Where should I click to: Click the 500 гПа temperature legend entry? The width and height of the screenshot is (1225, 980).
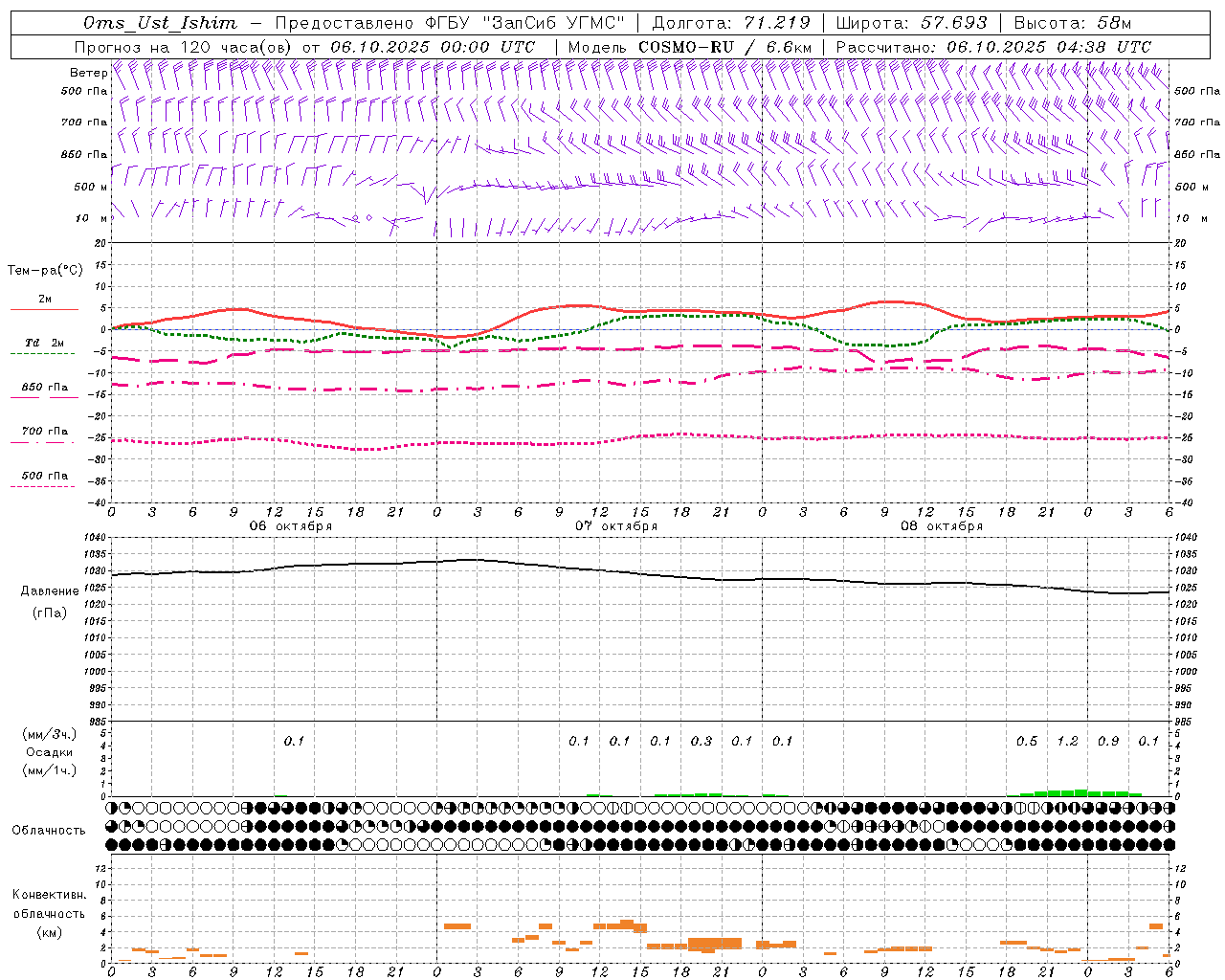[x=44, y=479]
